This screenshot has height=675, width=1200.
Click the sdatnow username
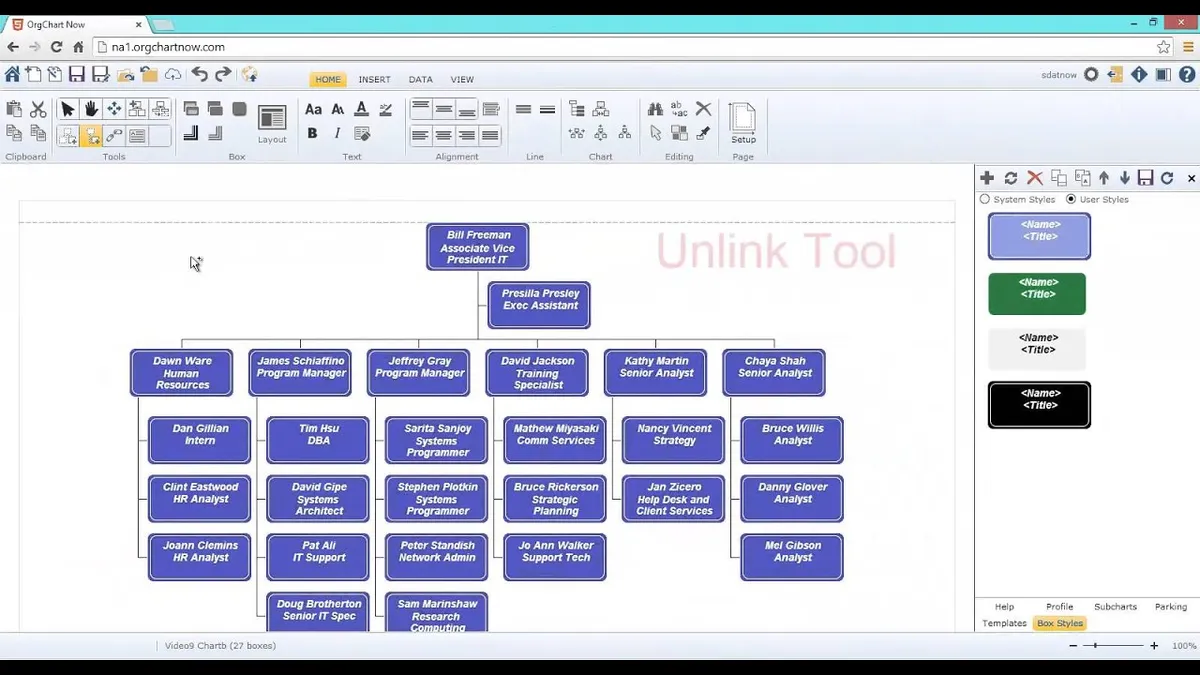1059,75
